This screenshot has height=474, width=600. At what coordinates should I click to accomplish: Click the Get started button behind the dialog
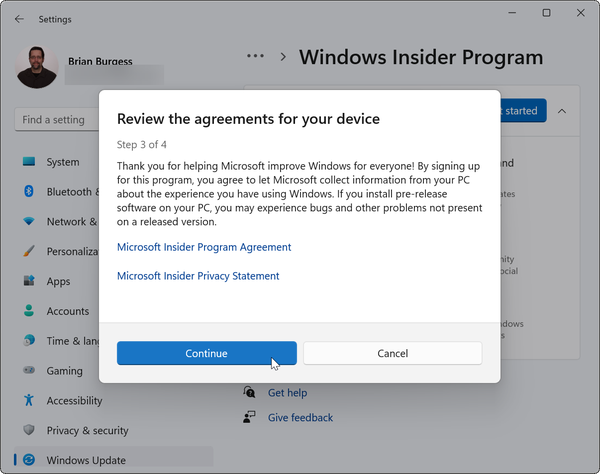(x=523, y=111)
